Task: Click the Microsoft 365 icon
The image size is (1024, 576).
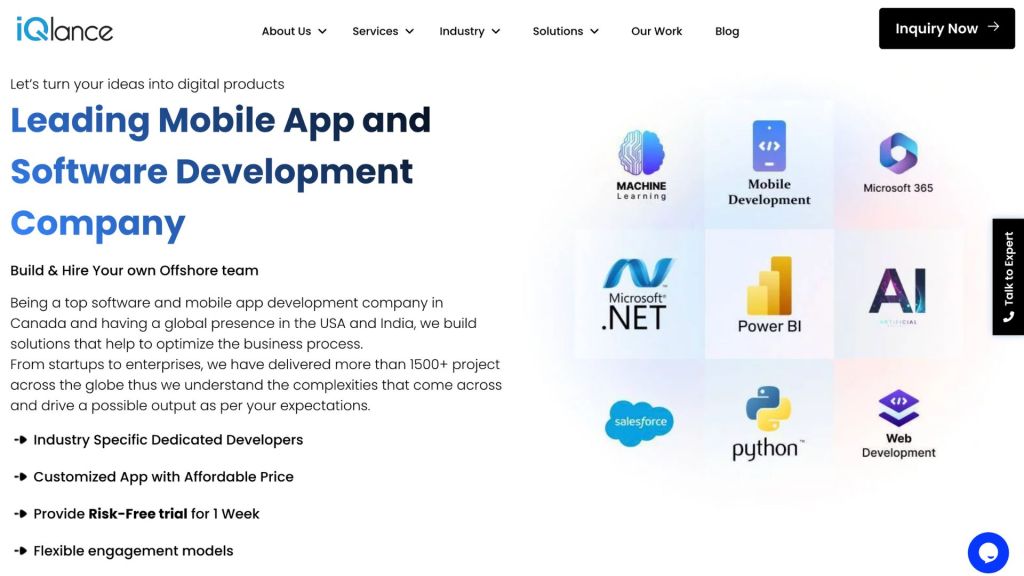Action: (898, 163)
